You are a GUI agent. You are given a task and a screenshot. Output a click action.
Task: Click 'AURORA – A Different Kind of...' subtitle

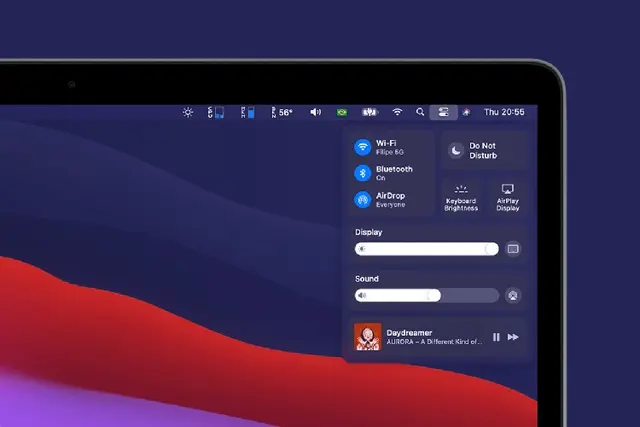[x=434, y=342]
